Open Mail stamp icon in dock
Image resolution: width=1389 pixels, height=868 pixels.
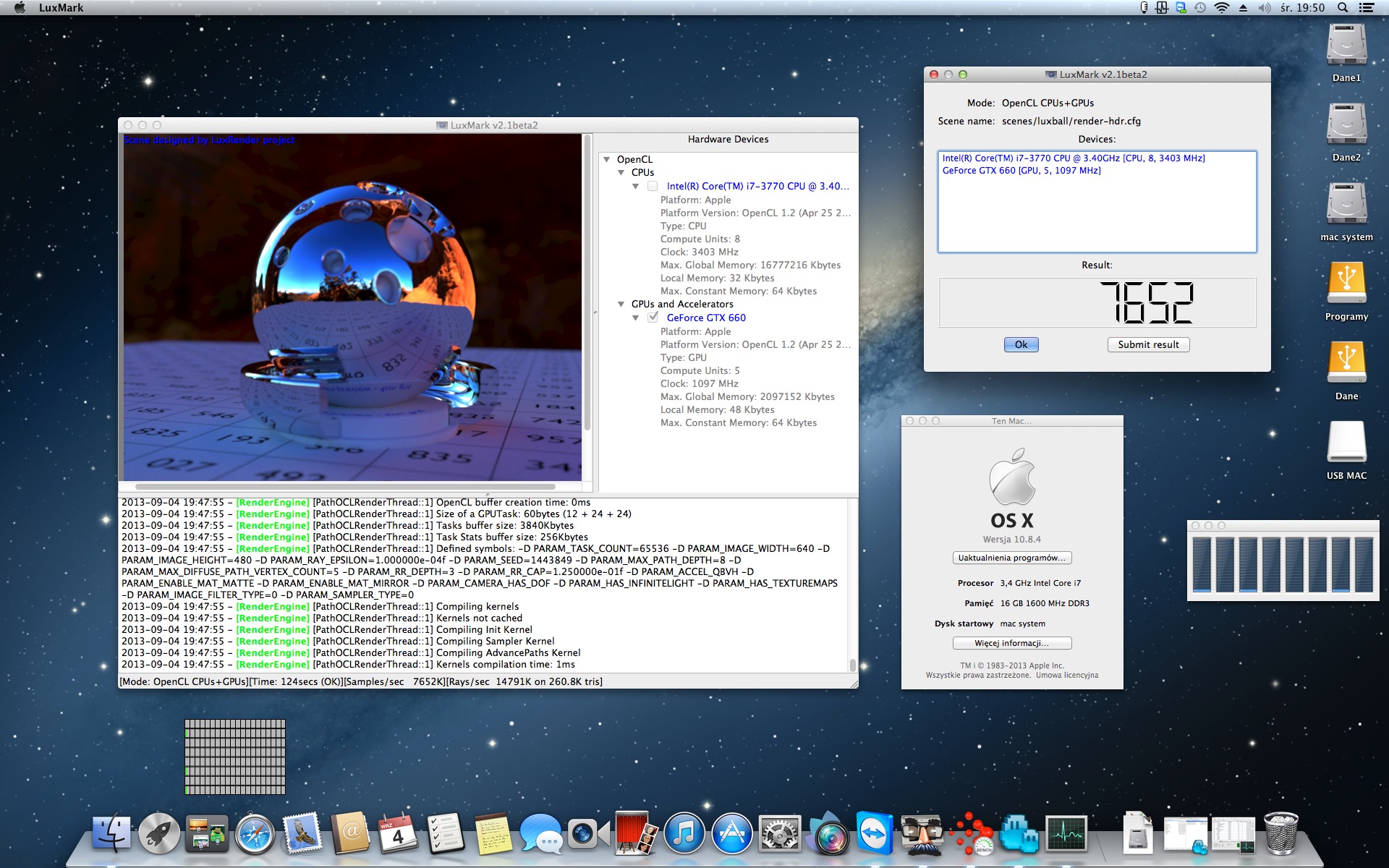(x=302, y=833)
